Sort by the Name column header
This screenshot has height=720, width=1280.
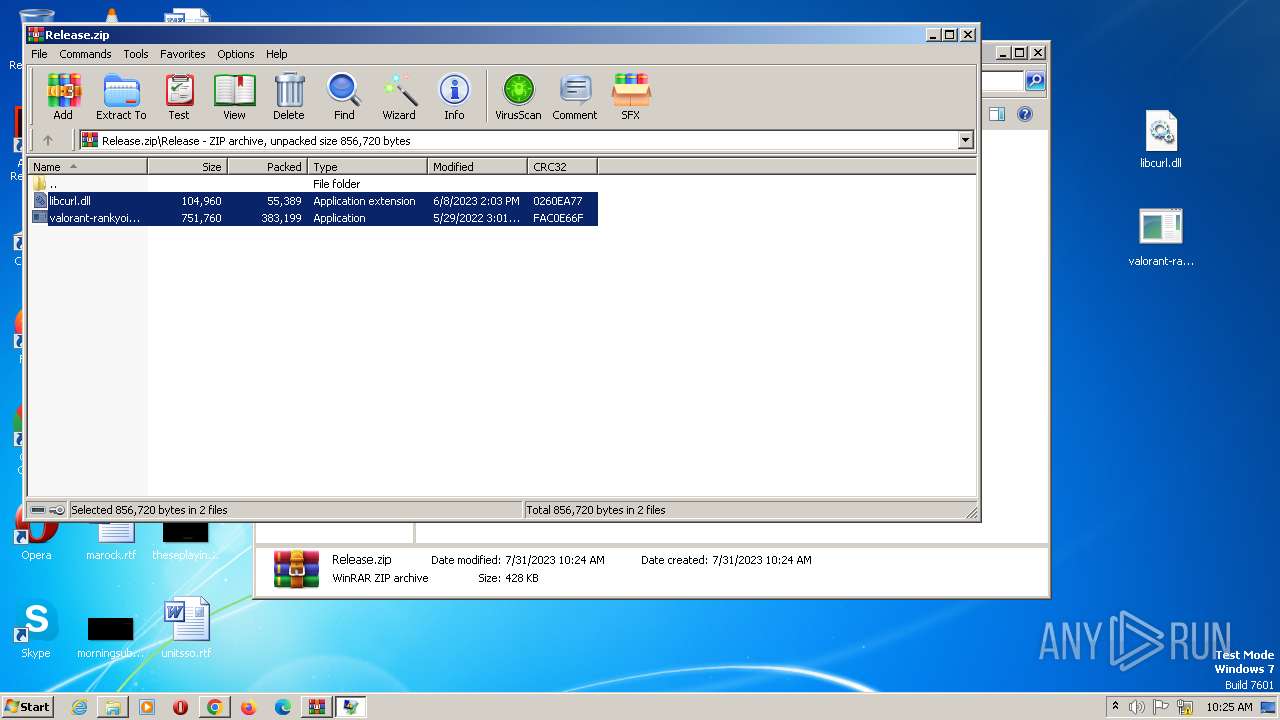coord(87,167)
